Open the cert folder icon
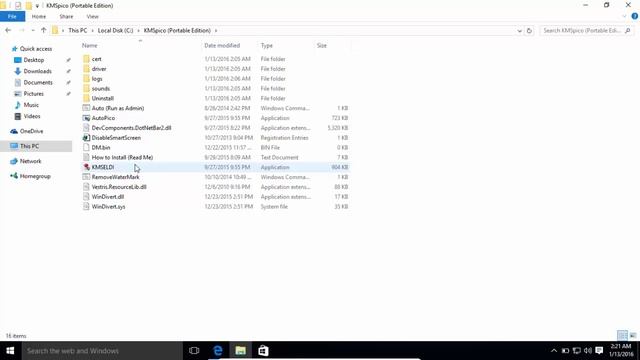 coord(86,59)
